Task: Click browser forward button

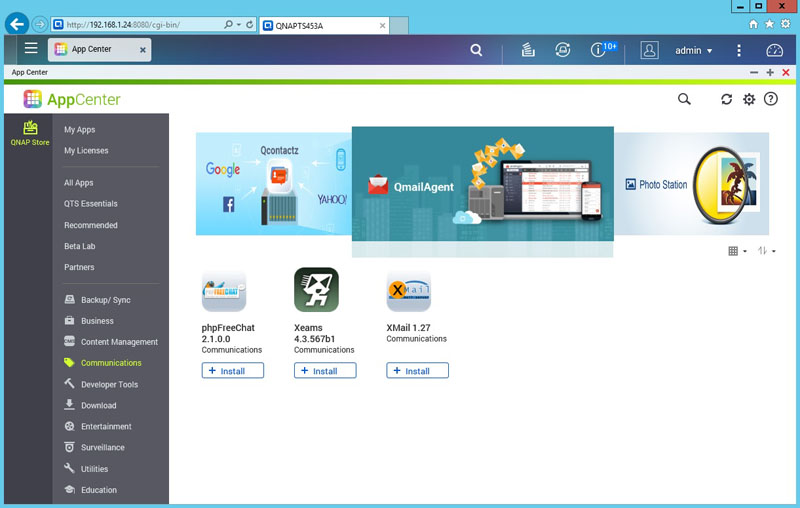Action: (x=40, y=24)
